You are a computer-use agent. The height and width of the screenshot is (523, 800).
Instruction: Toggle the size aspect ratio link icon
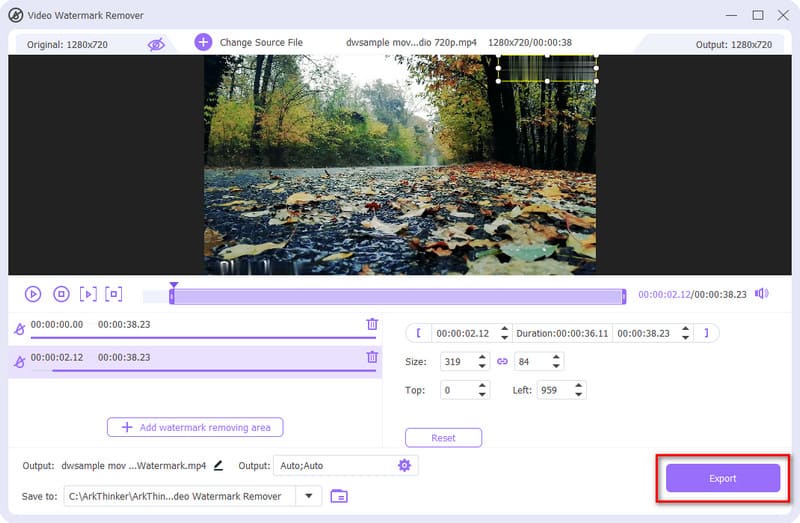tap(502, 361)
